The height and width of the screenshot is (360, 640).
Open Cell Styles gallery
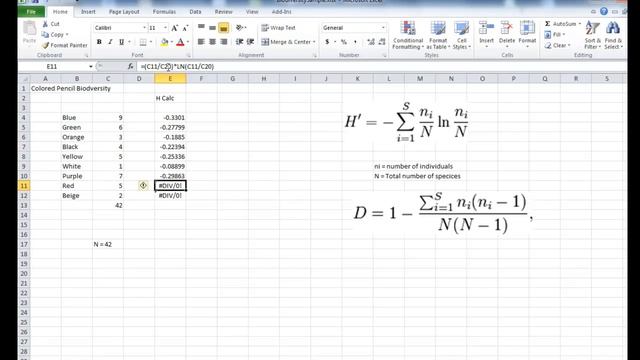click(462, 36)
